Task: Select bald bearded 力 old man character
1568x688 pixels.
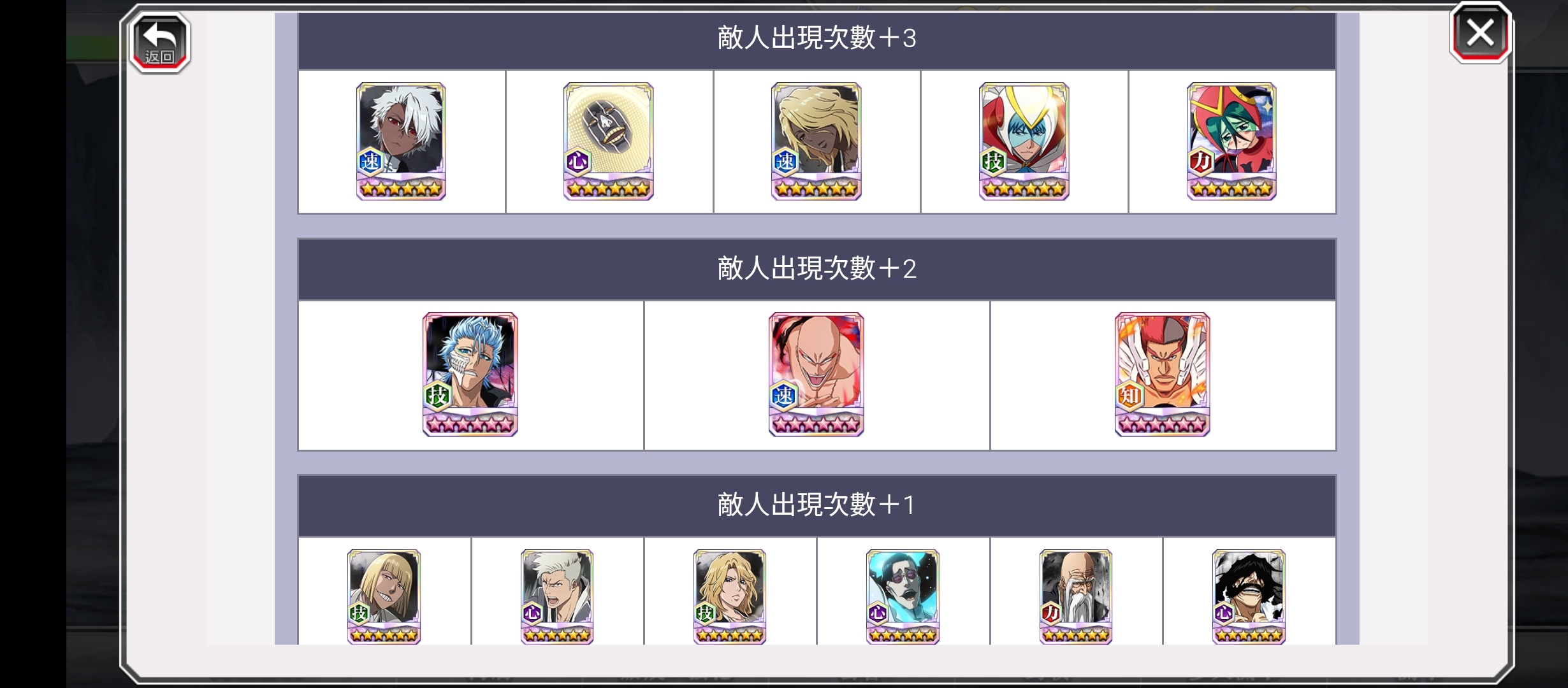Action: point(1076,597)
